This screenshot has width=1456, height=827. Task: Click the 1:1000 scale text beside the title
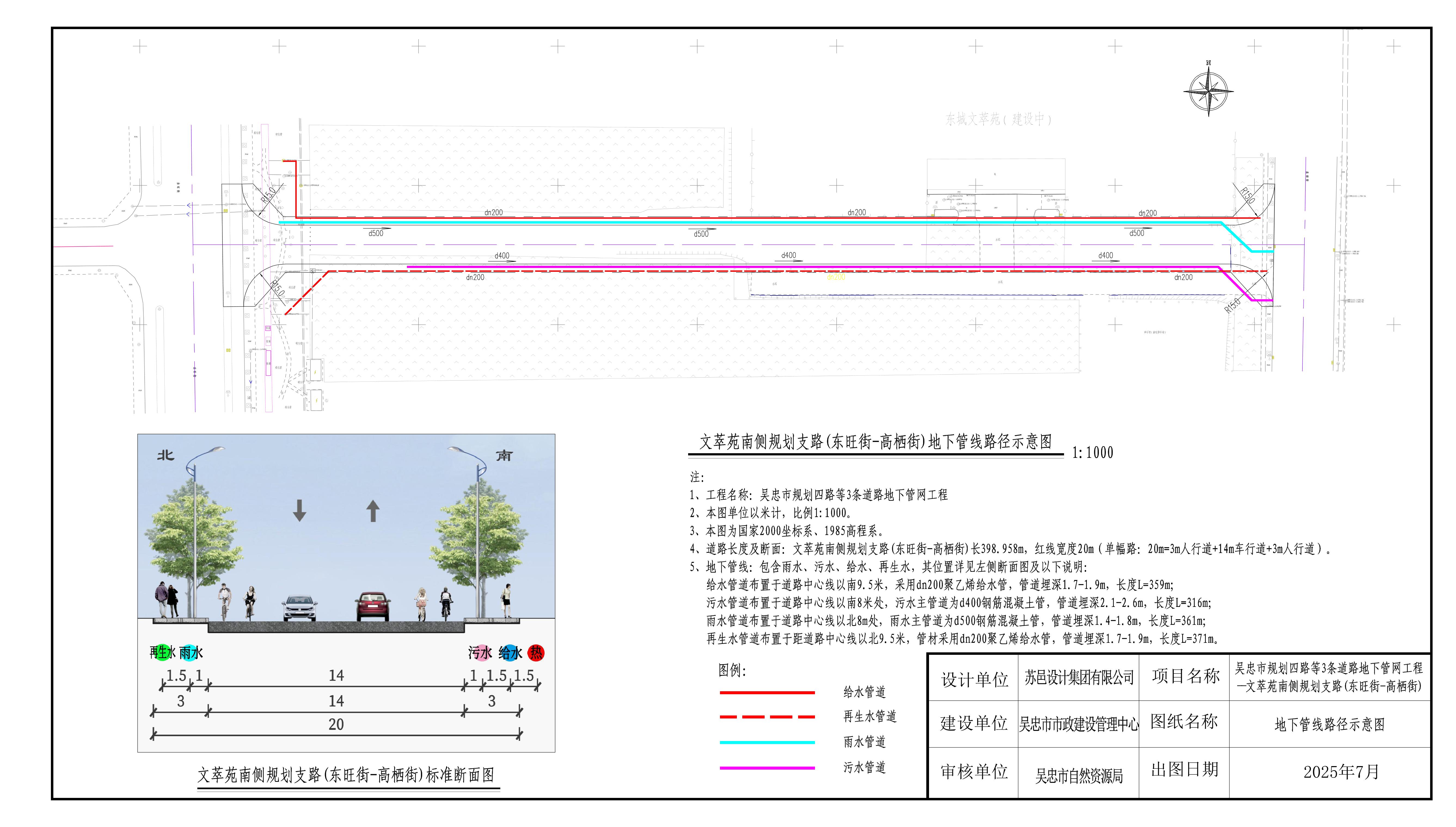click(x=1092, y=453)
